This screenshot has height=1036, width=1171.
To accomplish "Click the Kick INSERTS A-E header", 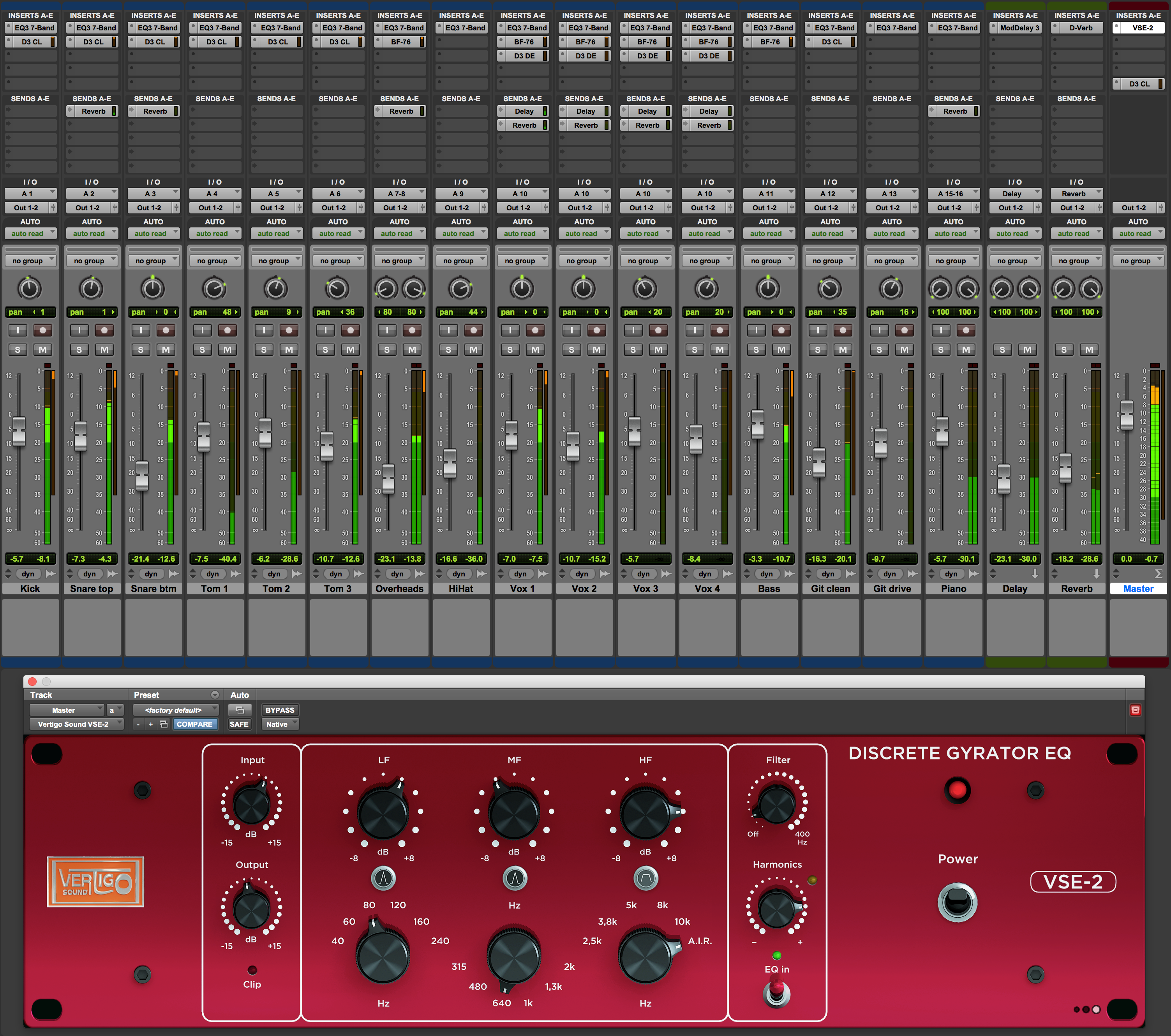I will tap(30, 16).
